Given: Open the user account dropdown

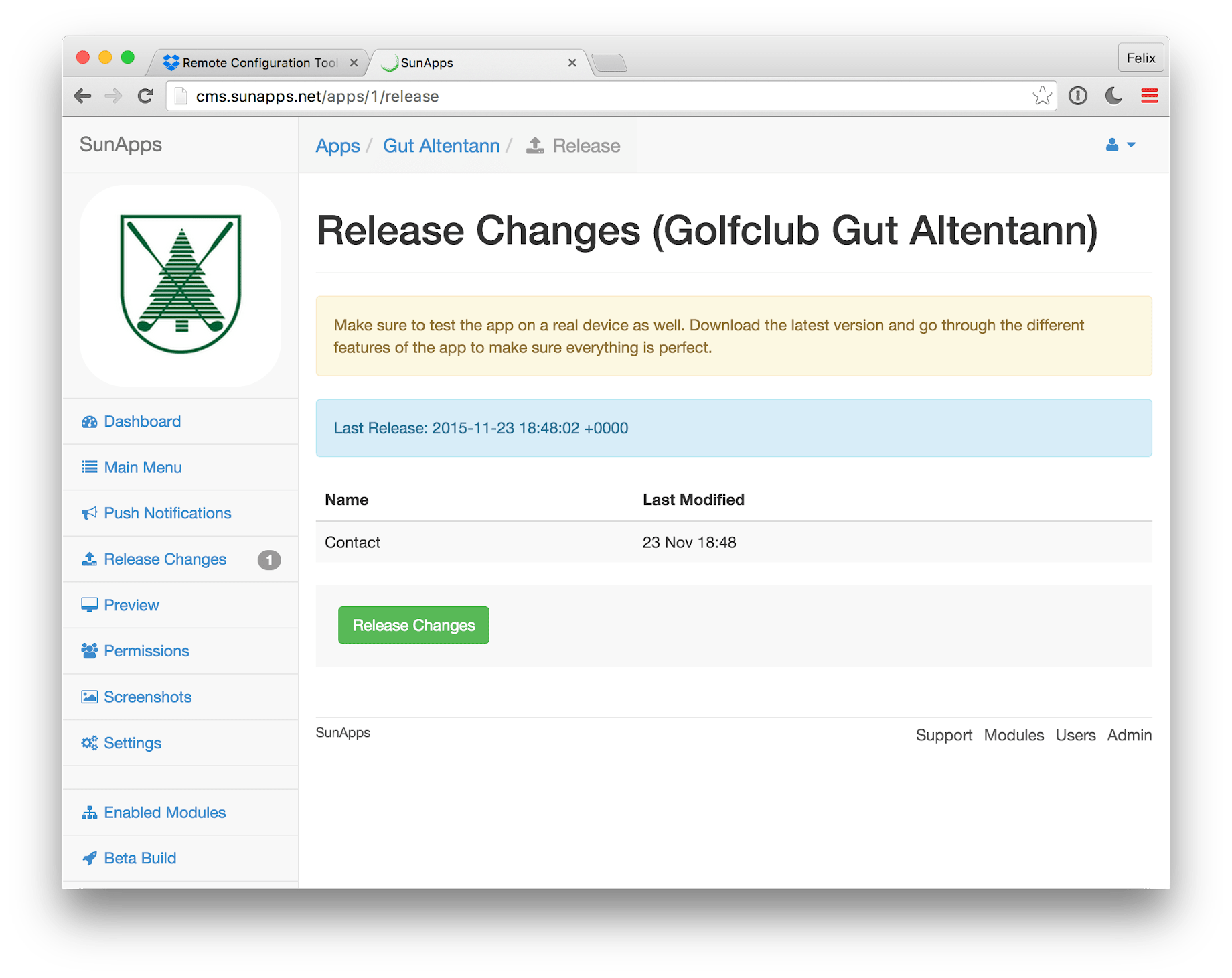Looking at the screenshot, I should [x=1120, y=145].
